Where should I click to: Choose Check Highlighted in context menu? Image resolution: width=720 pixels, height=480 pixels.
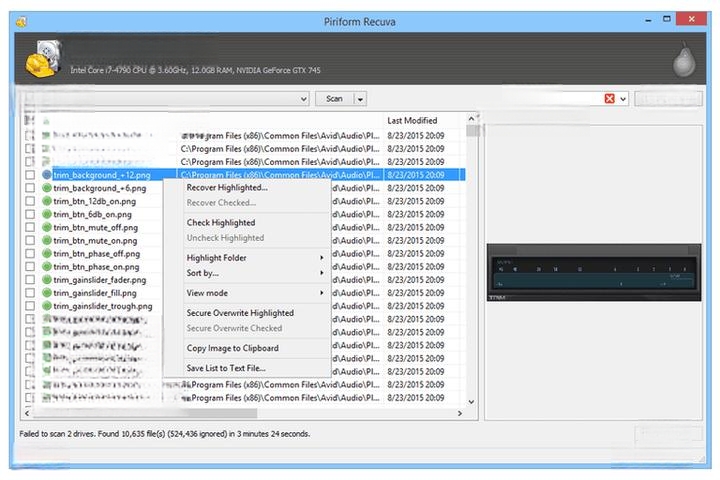pos(221,222)
